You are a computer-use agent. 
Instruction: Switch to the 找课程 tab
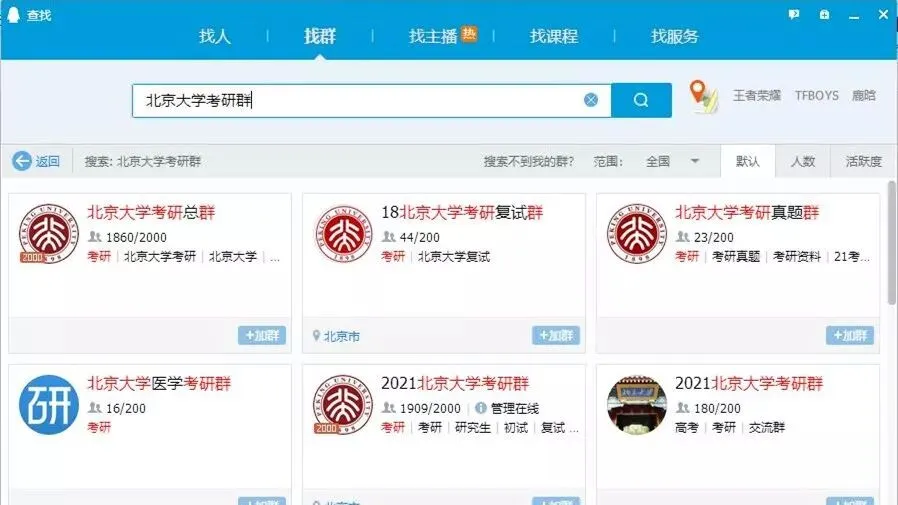click(x=554, y=37)
